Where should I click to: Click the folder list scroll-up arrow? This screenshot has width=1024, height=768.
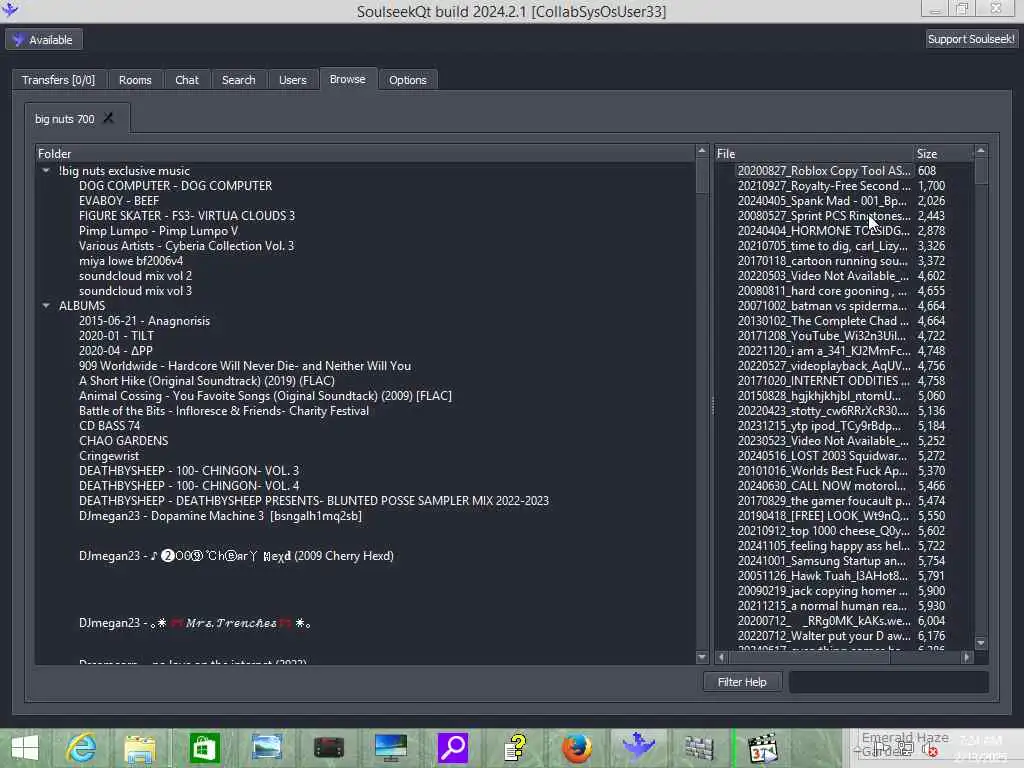coord(702,151)
